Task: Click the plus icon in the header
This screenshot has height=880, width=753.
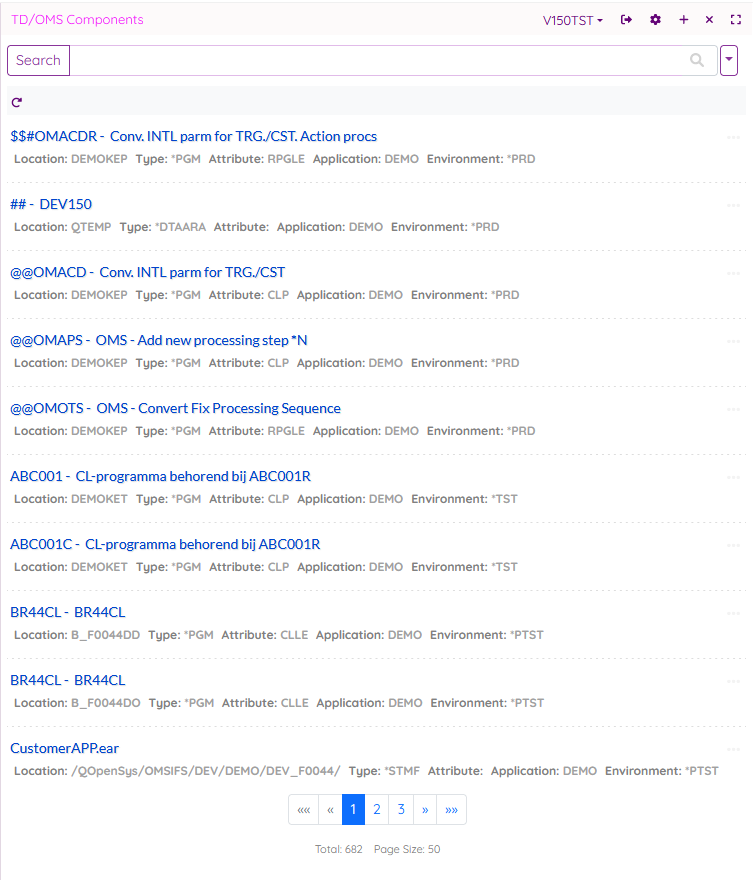Action: click(684, 20)
